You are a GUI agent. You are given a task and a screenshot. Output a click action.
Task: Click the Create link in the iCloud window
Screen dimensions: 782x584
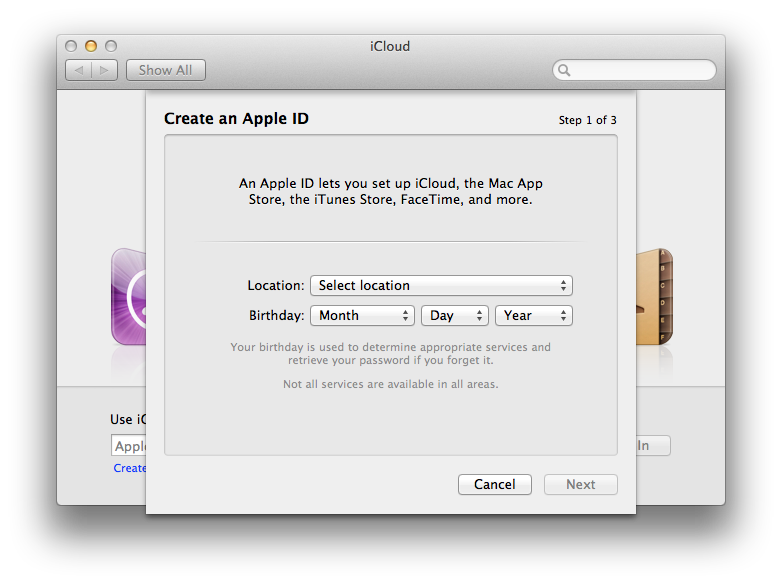coord(130,468)
